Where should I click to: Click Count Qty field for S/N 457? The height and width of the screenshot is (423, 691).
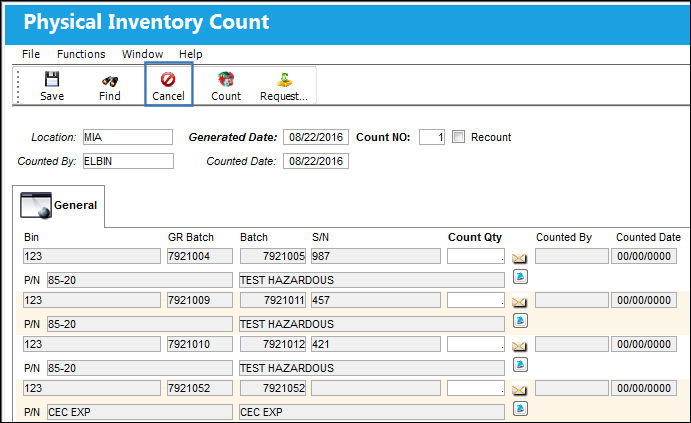[476, 300]
